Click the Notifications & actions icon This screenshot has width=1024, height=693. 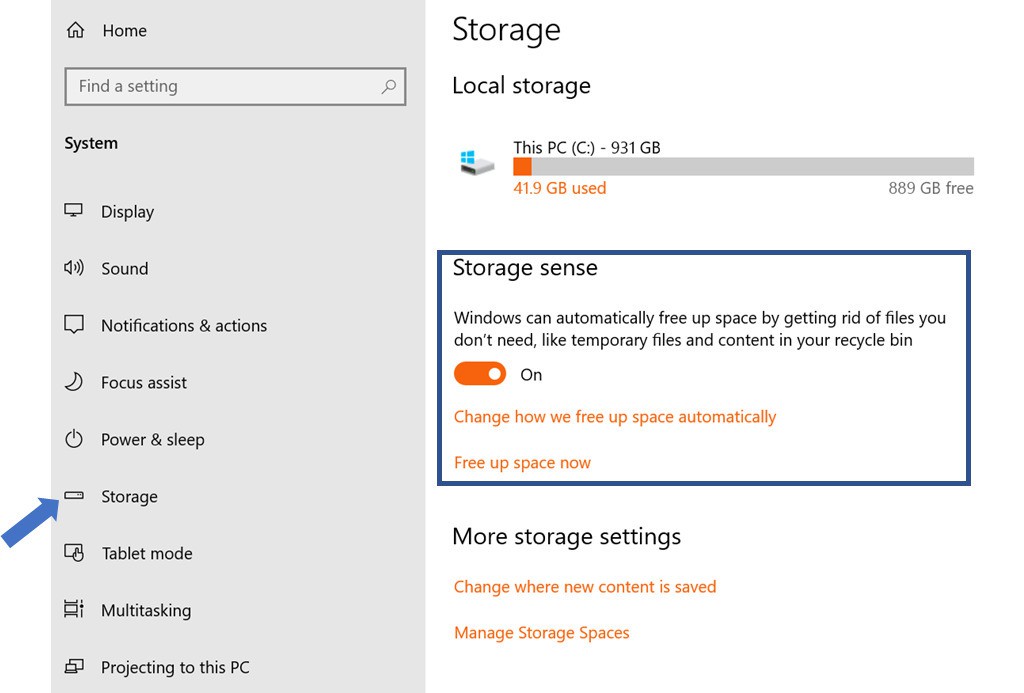[74, 325]
